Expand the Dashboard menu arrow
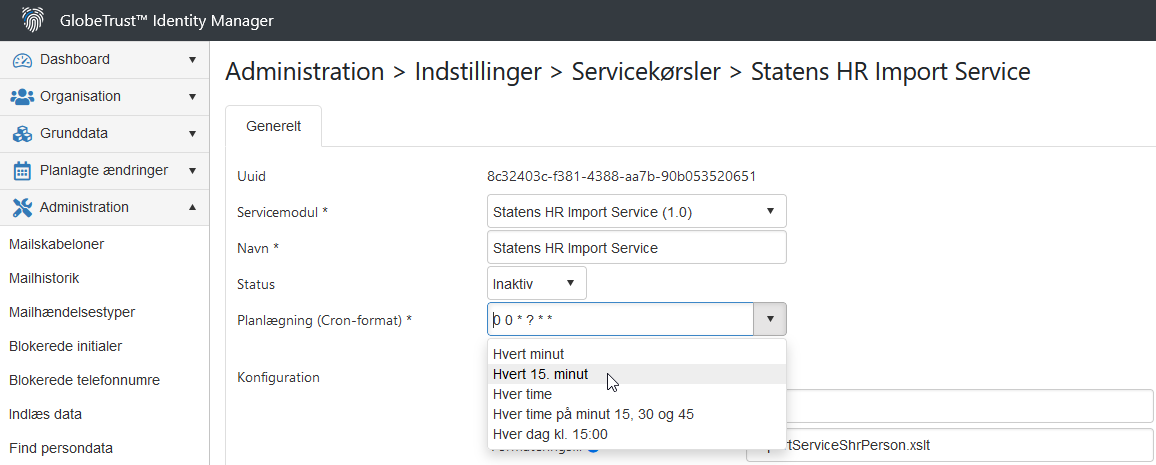This screenshot has width=1156, height=465. coord(192,60)
